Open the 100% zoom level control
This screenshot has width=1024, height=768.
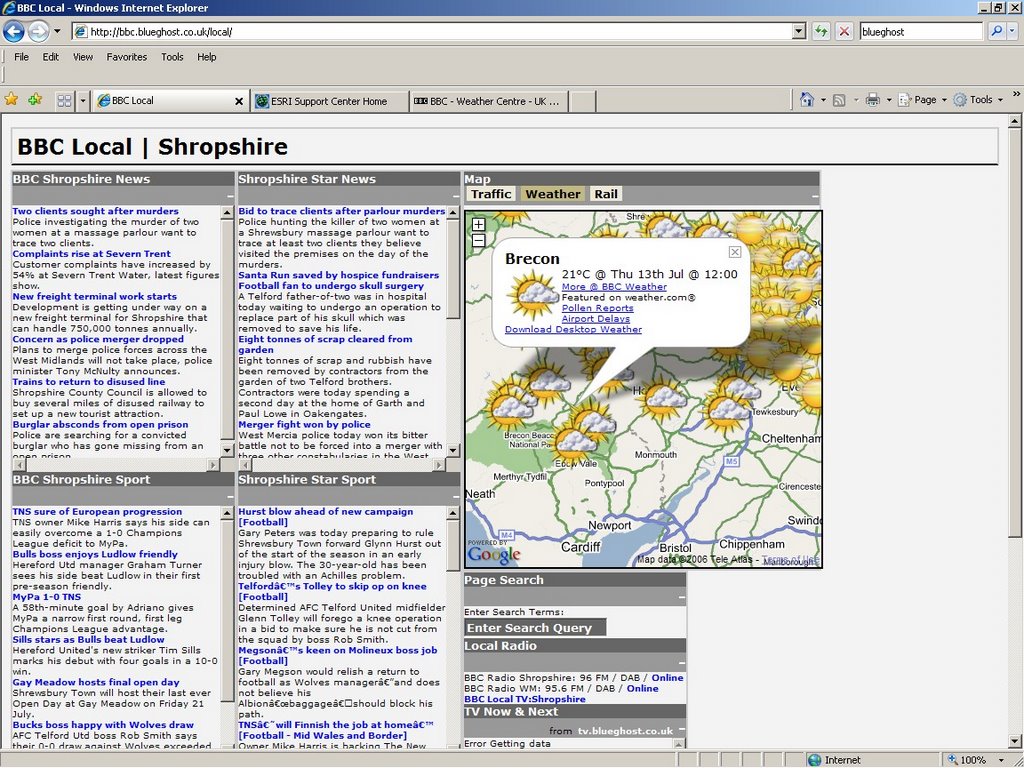tap(975, 760)
